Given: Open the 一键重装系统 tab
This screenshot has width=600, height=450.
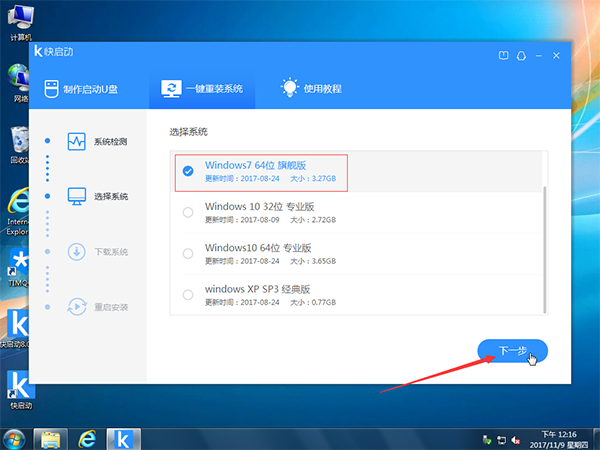Looking at the screenshot, I should click(x=202, y=89).
